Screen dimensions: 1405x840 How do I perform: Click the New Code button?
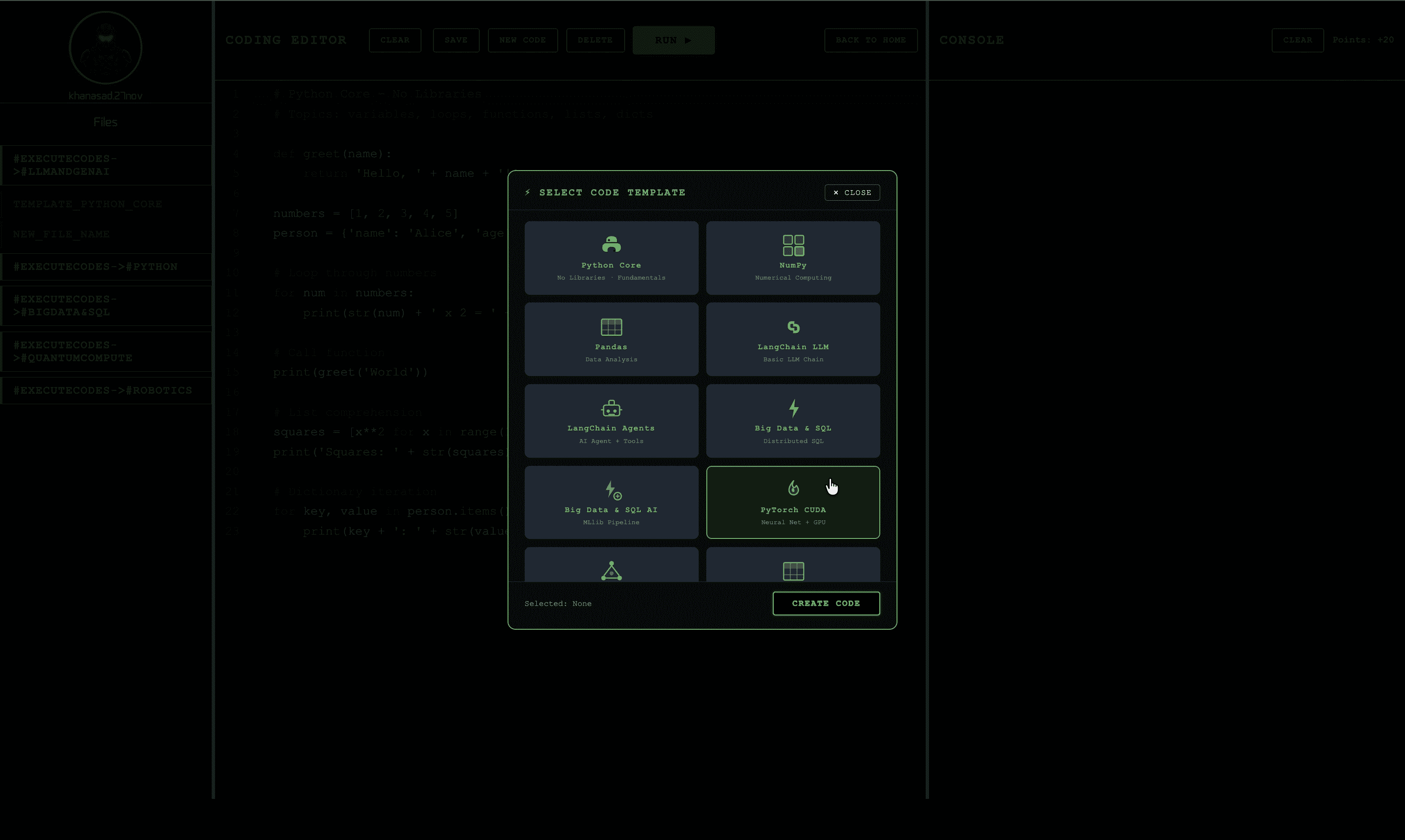click(522, 40)
